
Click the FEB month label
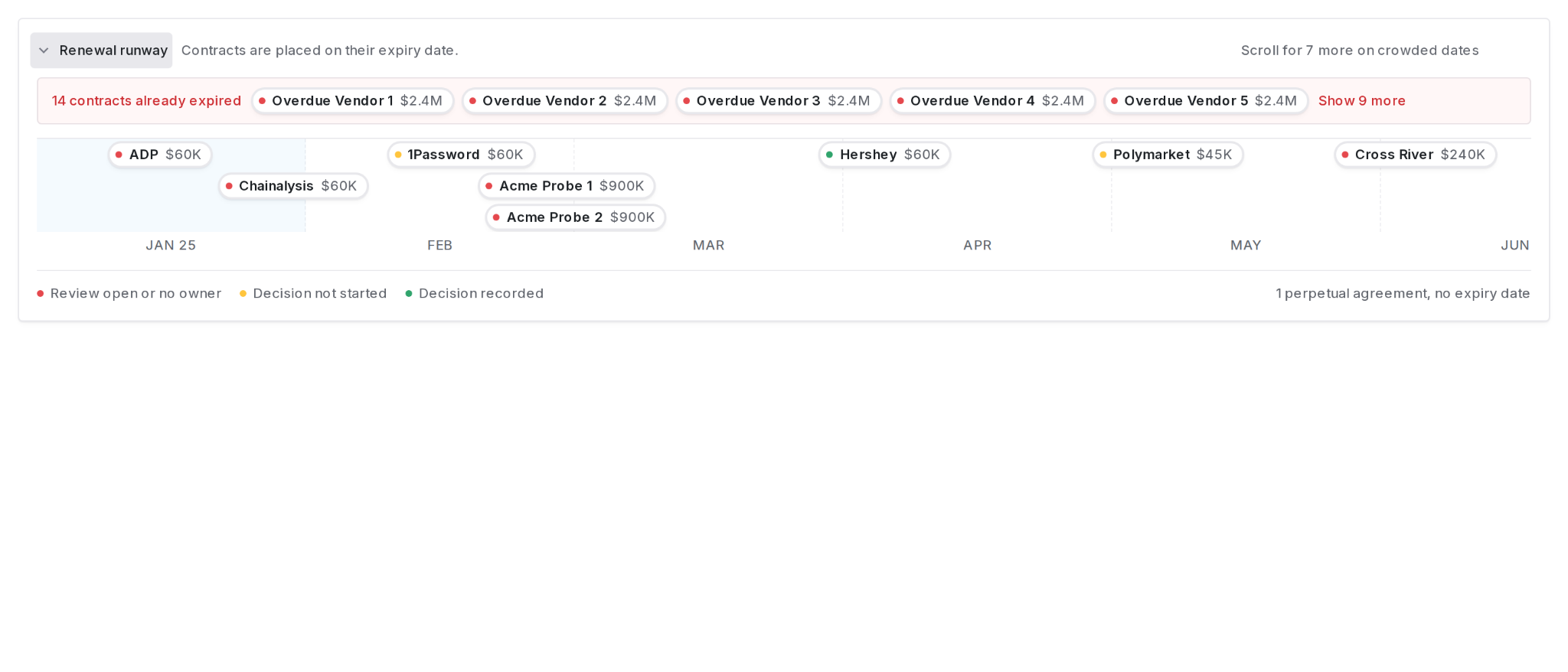[440, 246]
